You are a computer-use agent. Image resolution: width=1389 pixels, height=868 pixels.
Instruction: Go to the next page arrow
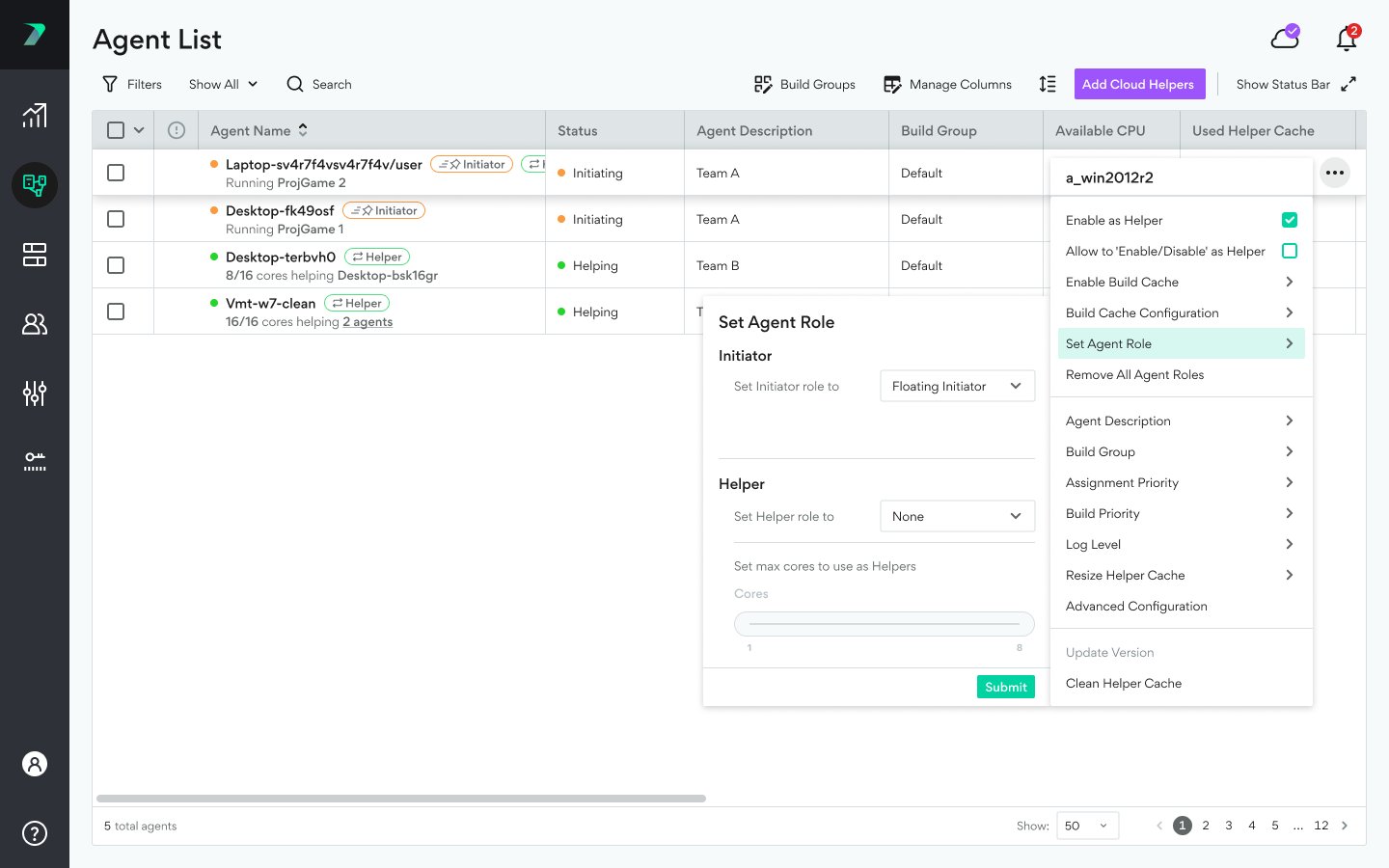pyautogui.click(x=1345, y=826)
